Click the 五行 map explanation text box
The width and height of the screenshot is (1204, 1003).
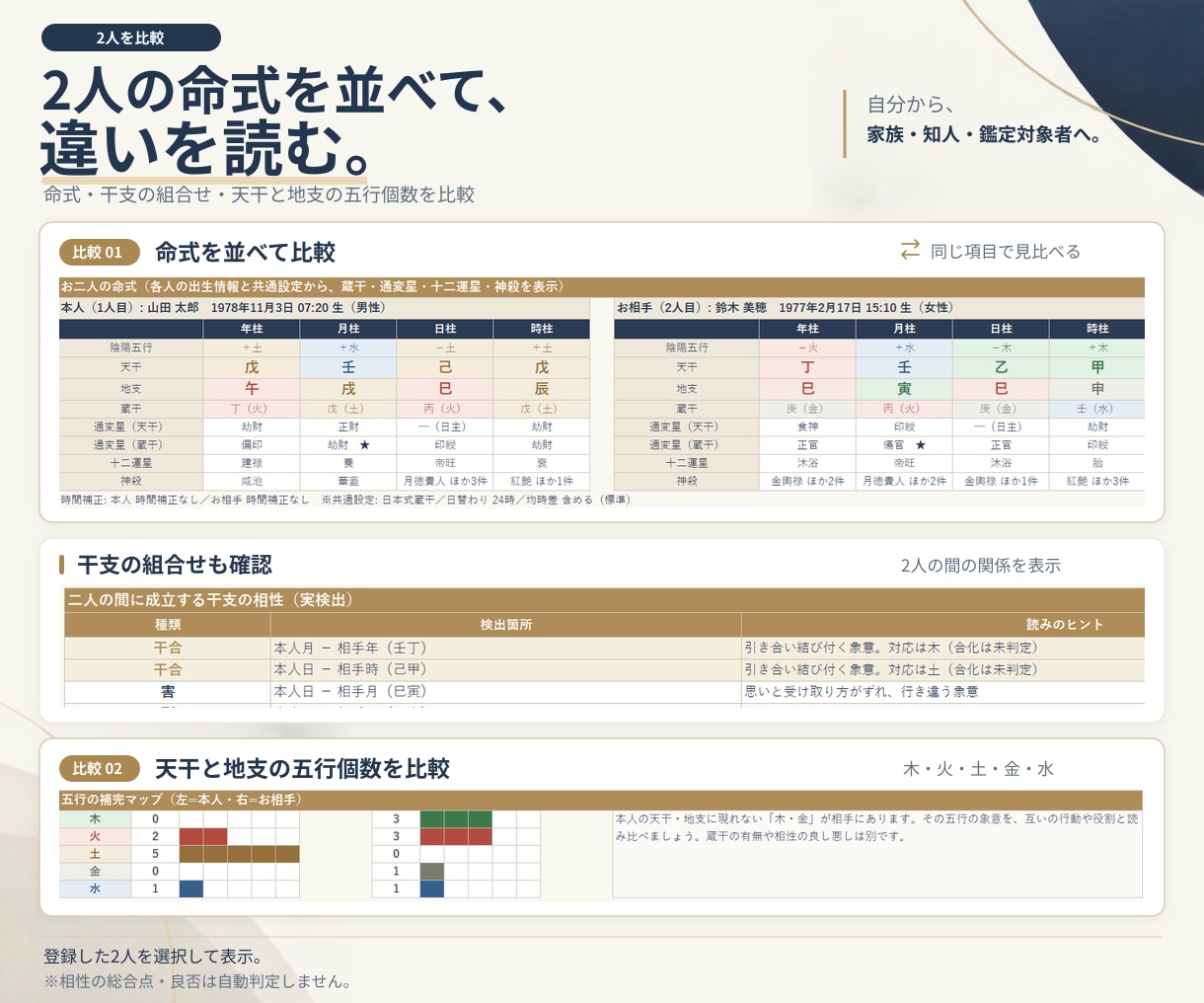pyautogui.click(x=877, y=855)
